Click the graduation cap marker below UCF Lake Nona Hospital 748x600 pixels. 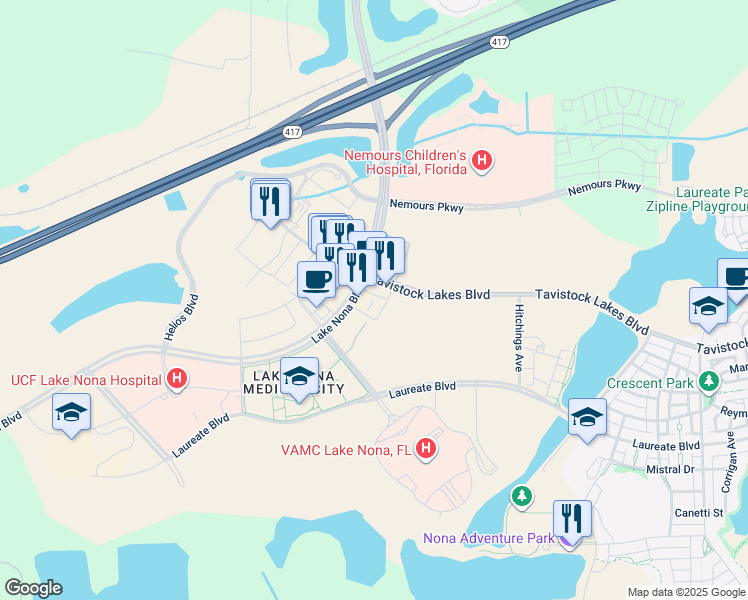click(x=72, y=414)
